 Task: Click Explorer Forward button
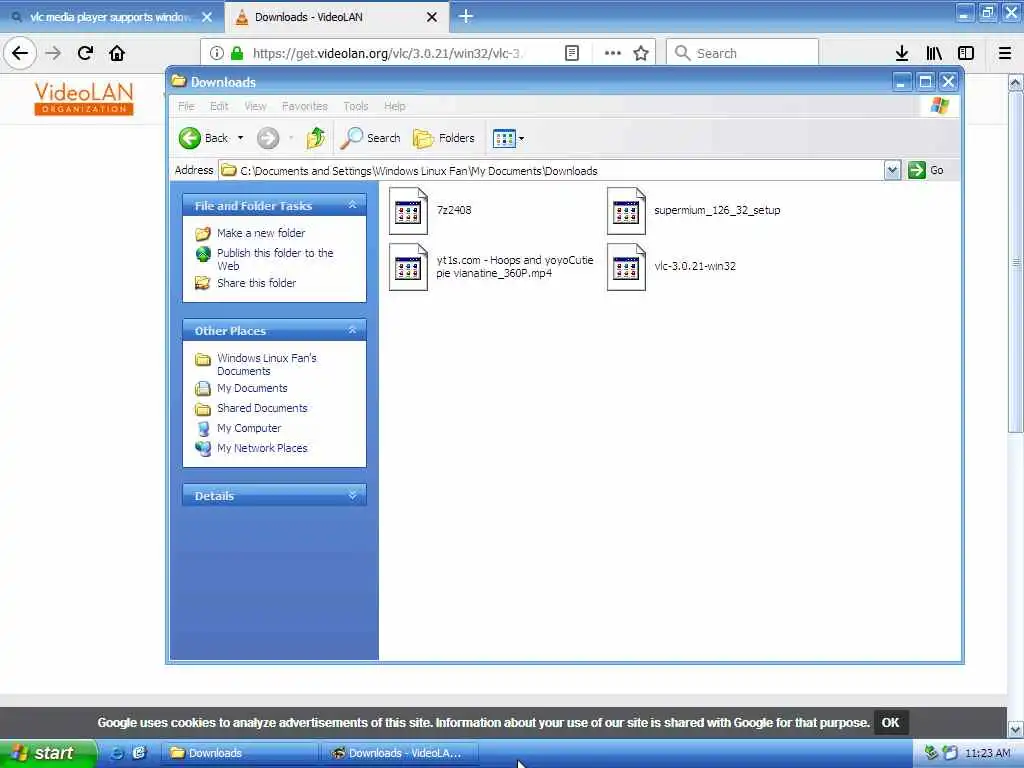[x=268, y=138]
